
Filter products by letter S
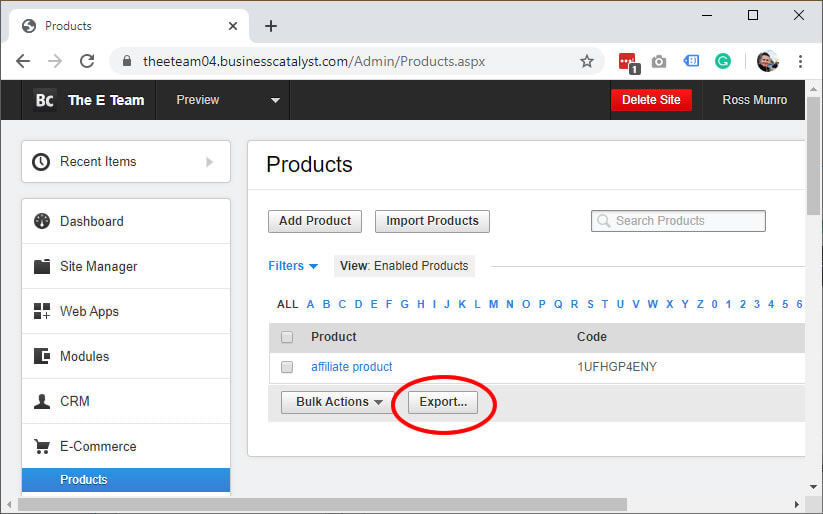click(x=590, y=305)
